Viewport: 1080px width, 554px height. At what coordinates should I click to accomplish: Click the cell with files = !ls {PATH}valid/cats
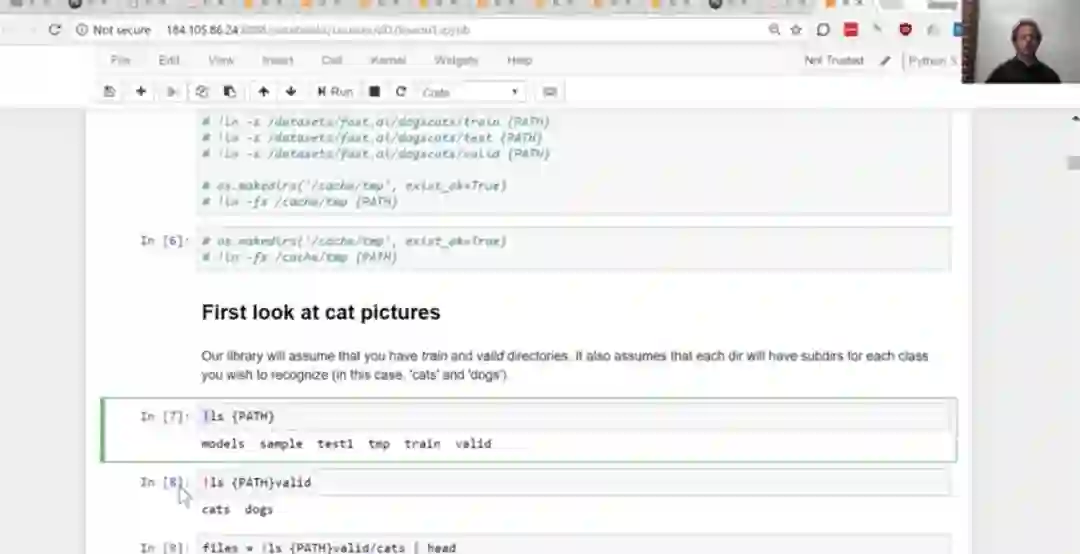[x=573, y=544]
